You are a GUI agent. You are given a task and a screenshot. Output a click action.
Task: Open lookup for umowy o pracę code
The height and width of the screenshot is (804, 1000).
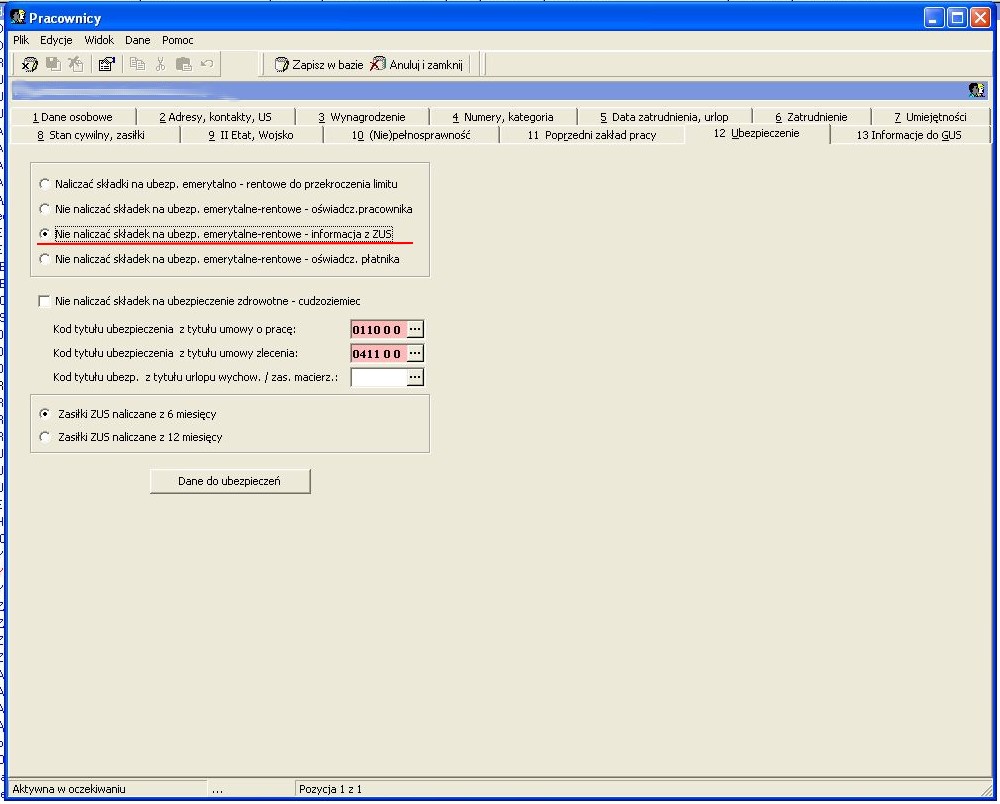415,329
